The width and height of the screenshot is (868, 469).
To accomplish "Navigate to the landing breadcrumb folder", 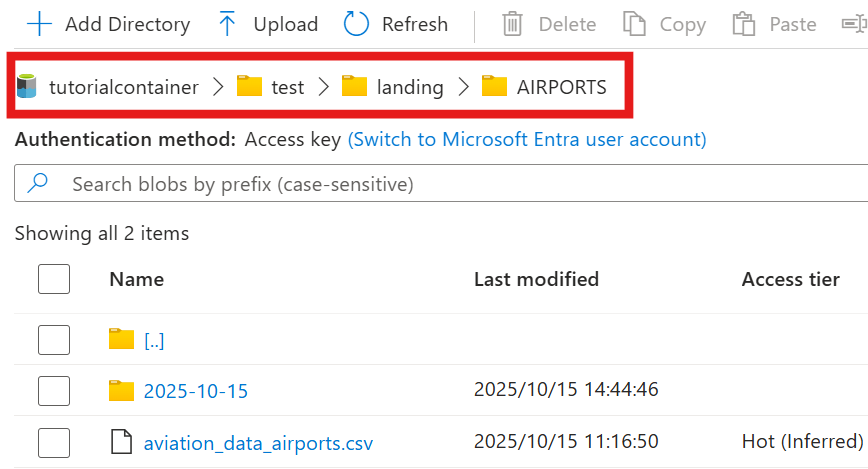I will (409, 87).
